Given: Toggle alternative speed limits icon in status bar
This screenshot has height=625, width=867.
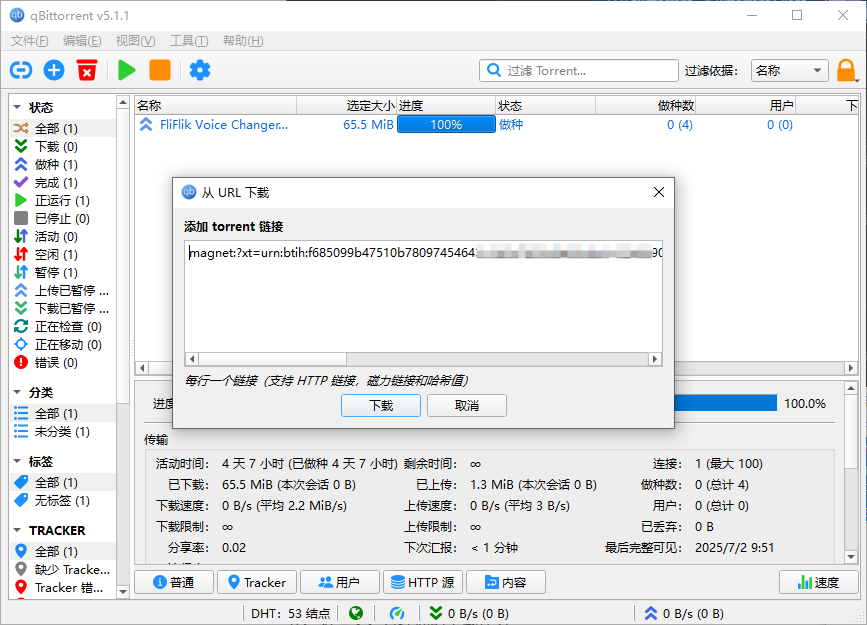Looking at the screenshot, I should 398,613.
